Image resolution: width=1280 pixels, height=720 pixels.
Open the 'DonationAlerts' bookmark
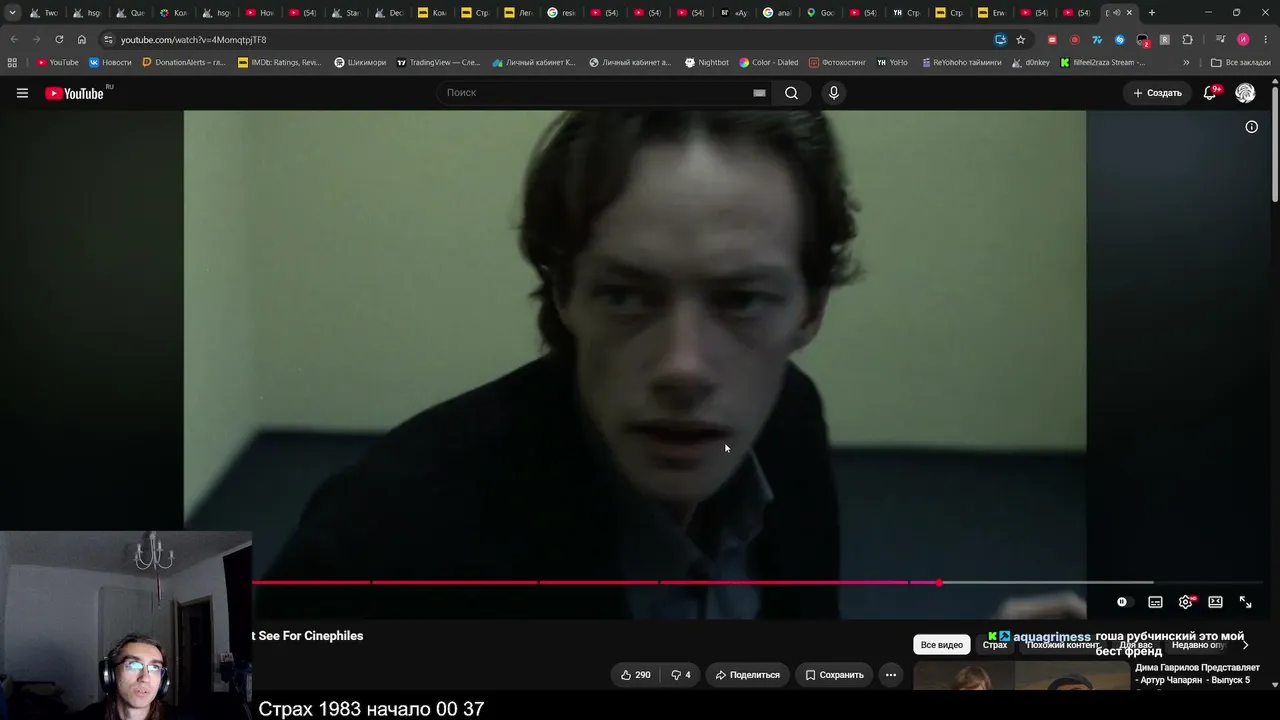(184, 62)
